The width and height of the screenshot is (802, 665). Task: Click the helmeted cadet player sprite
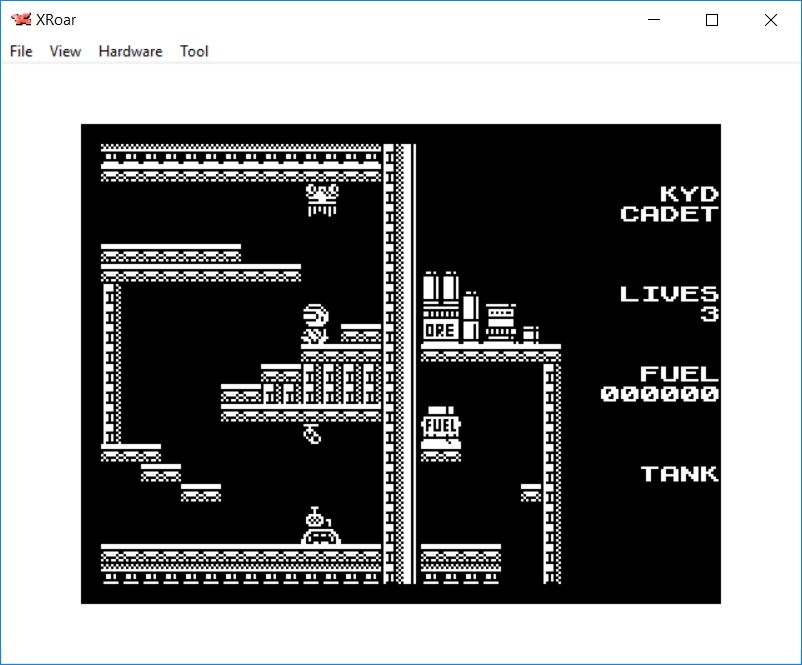click(315, 324)
